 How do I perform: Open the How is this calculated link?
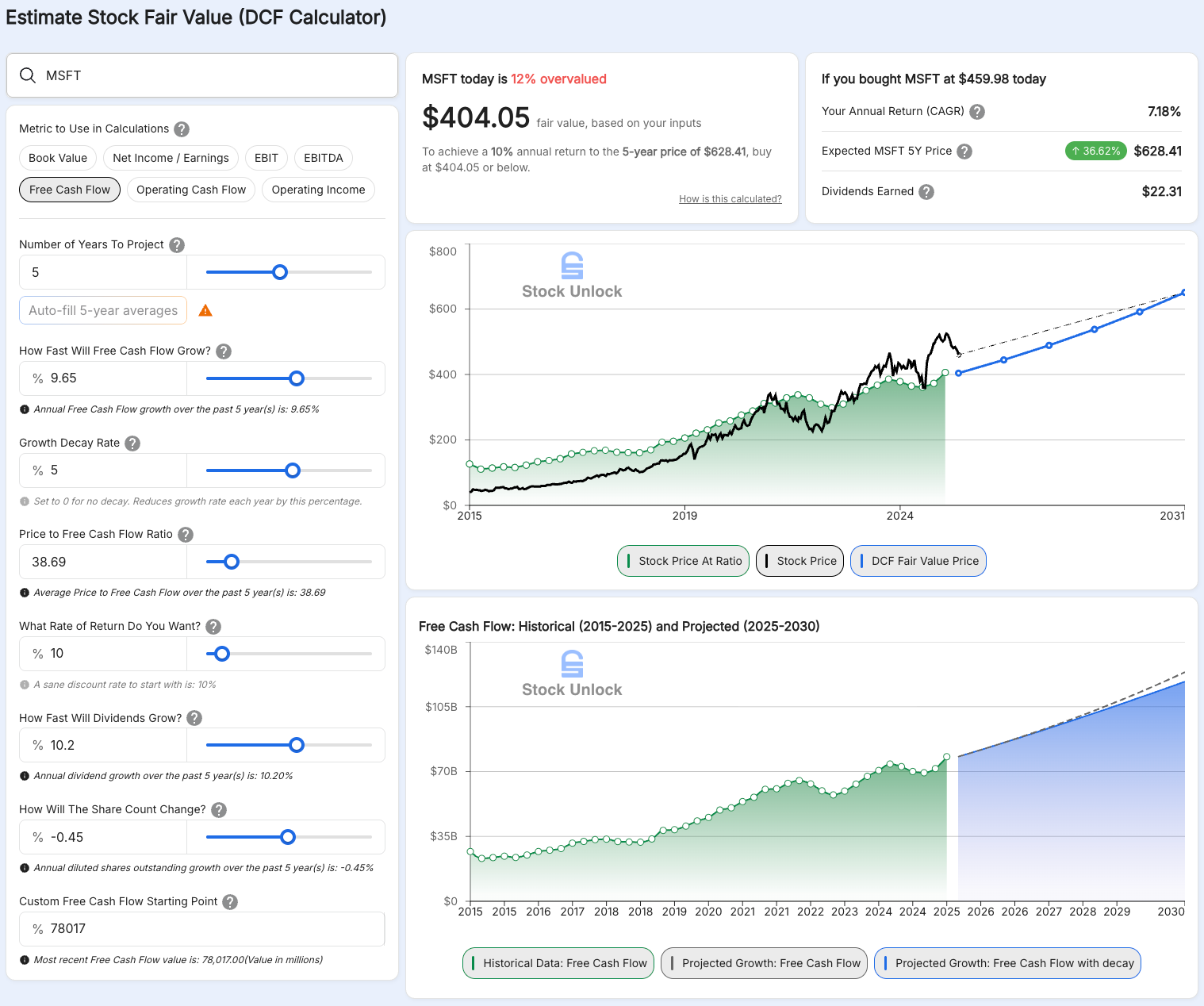click(730, 199)
